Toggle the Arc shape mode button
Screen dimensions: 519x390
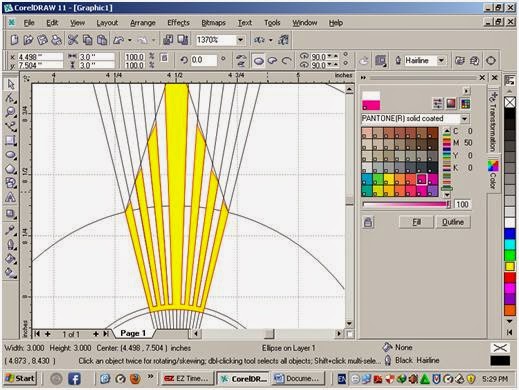click(286, 61)
